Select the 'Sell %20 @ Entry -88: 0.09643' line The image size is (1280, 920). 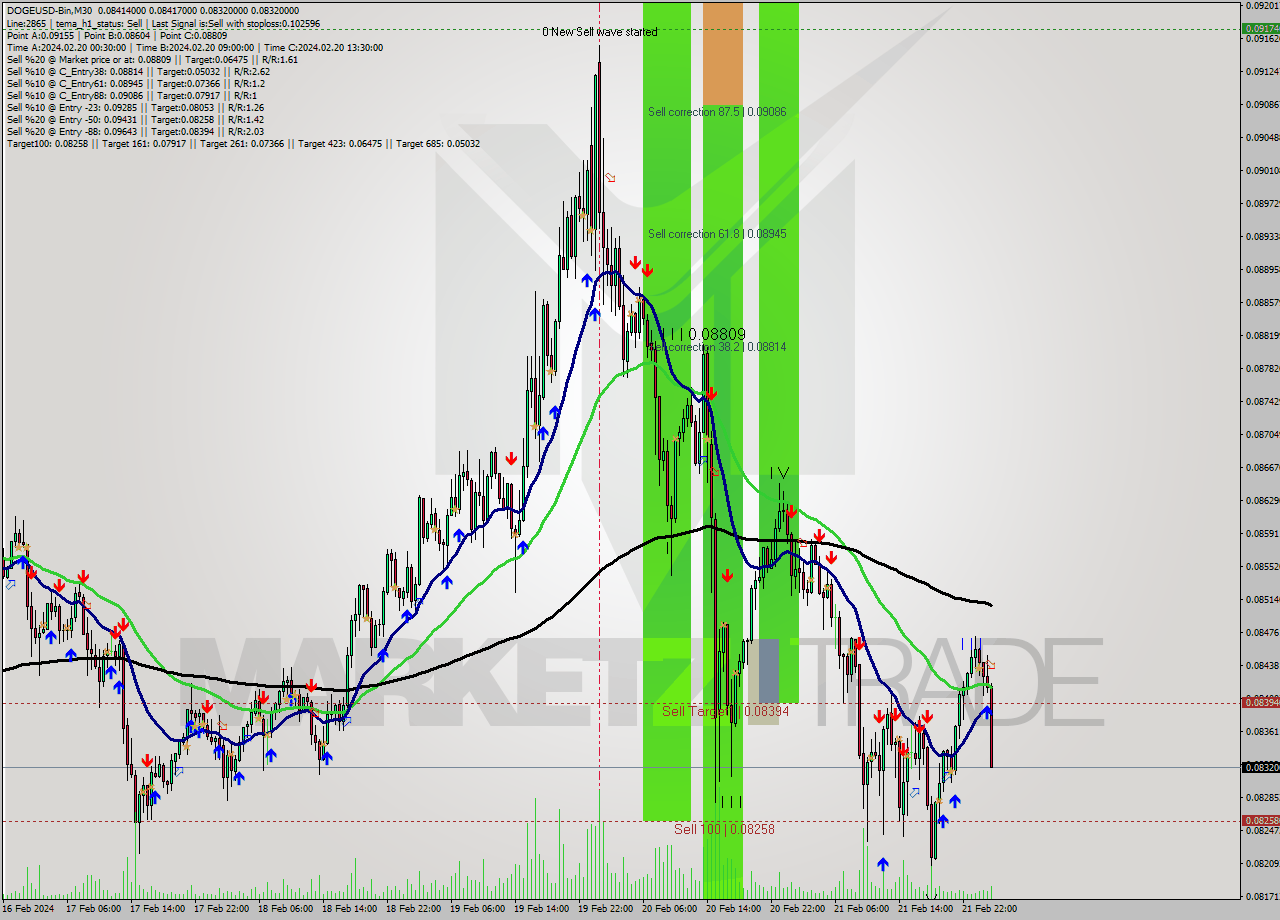[x=135, y=131]
